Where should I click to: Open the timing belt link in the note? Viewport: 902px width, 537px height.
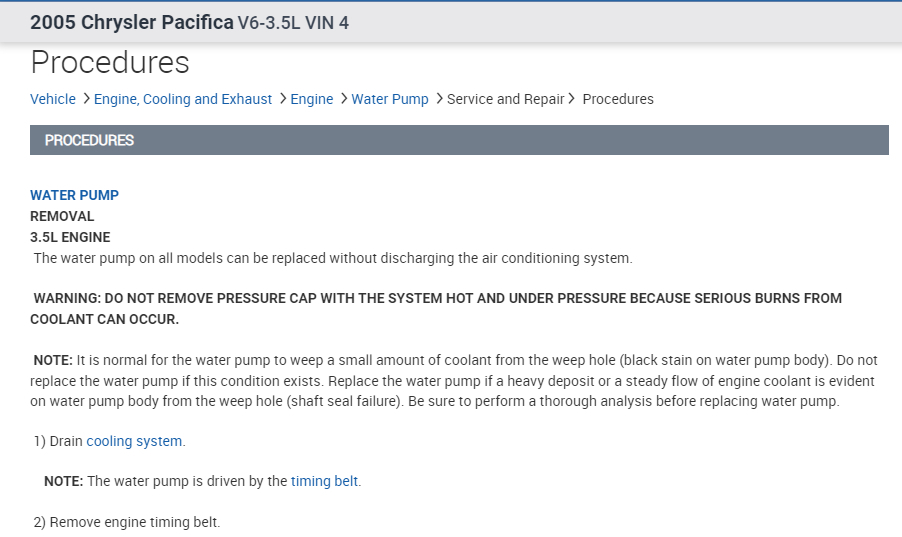[x=325, y=481]
